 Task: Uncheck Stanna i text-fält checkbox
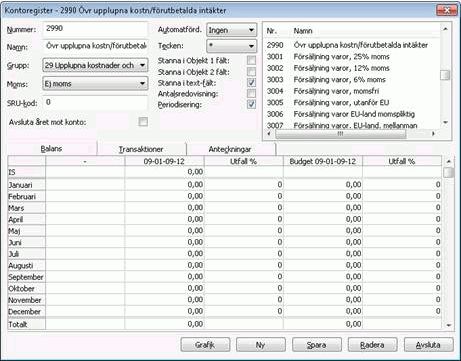(251, 82)
